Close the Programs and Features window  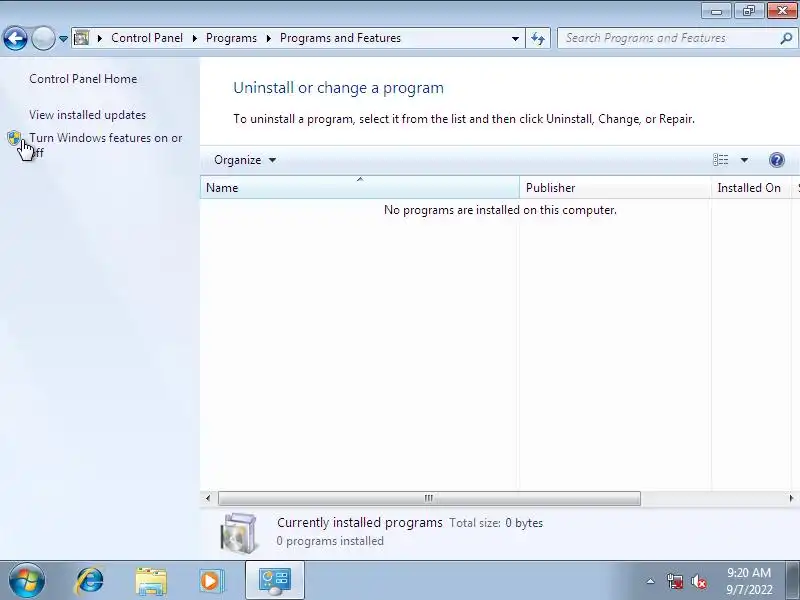coord(782,11)
